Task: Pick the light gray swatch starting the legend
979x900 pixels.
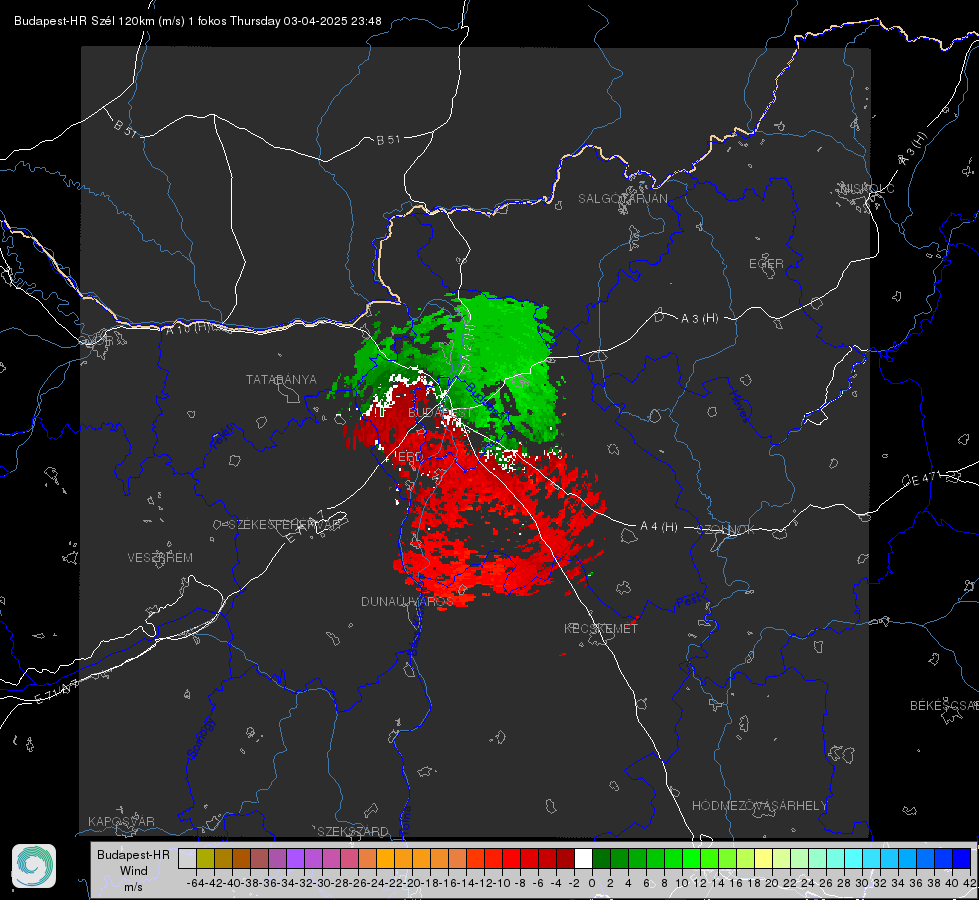Action: coord(187,858)
